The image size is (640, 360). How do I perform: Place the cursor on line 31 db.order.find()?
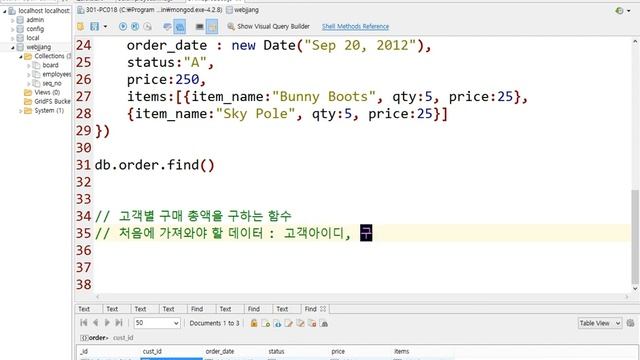(x=154, y=165)
